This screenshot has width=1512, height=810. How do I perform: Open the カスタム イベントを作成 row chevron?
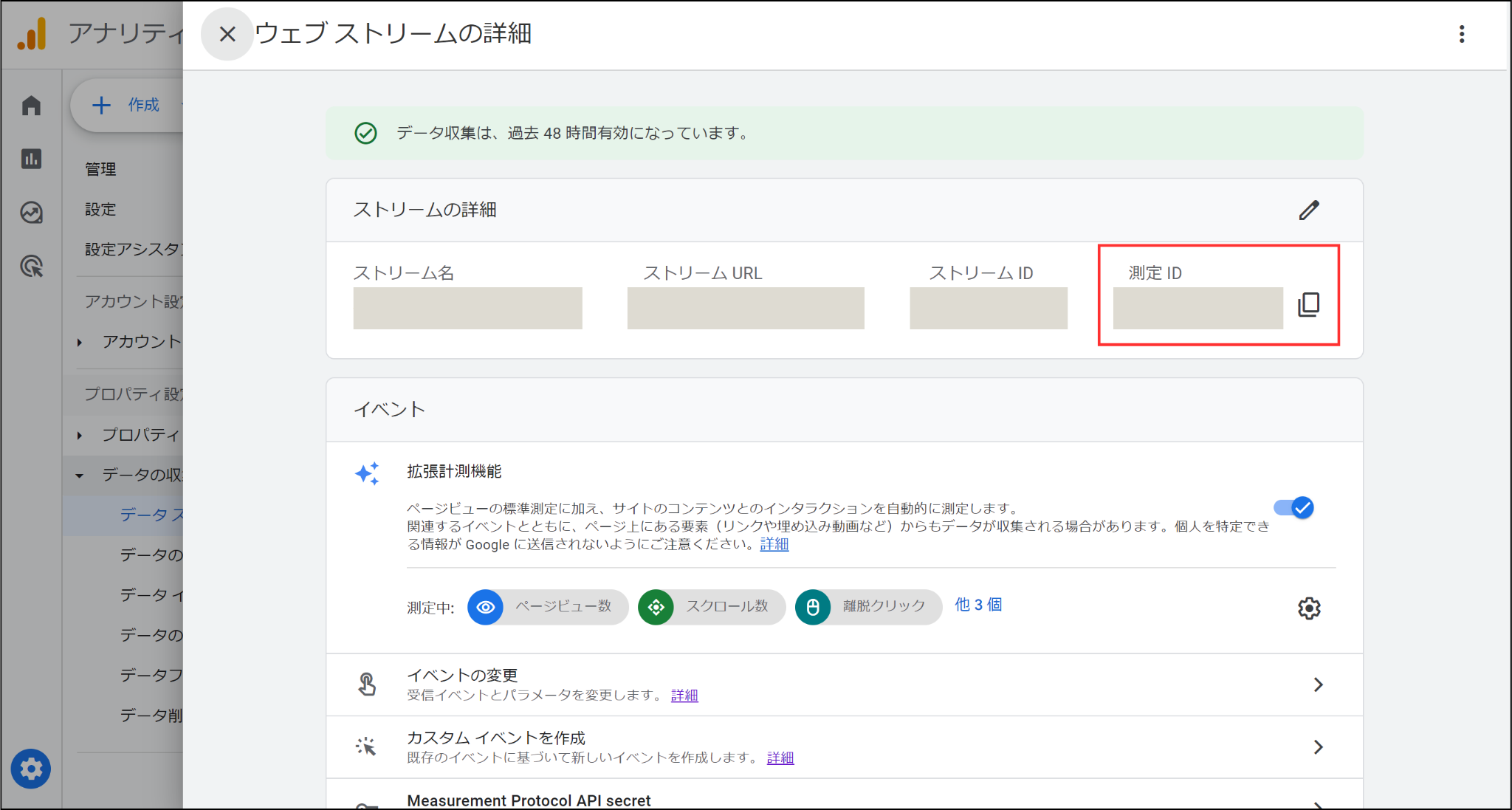(x=1319, y=747)
